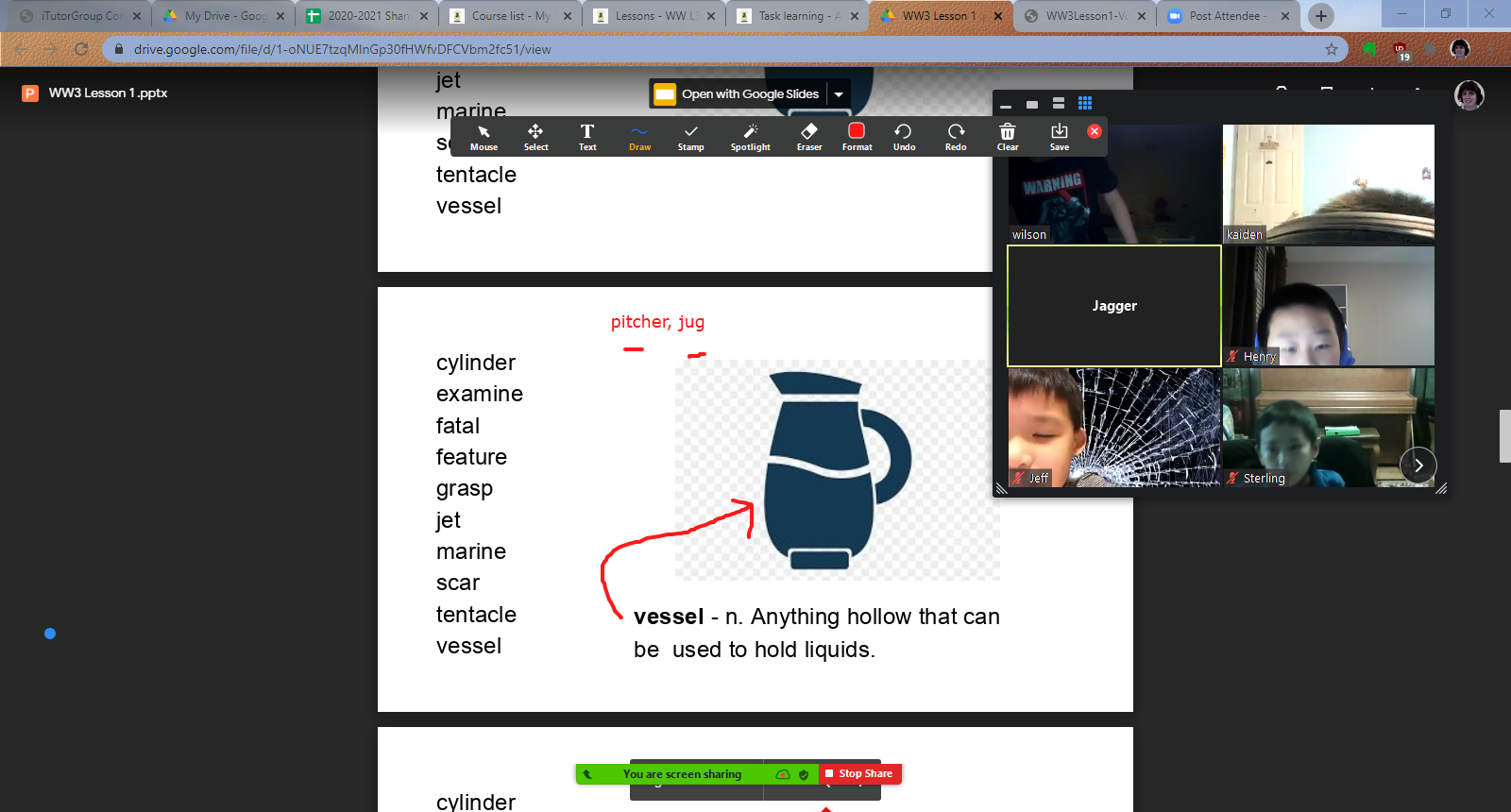Click 'examine' in the word list
The width and height of the screenshot is (1511, 812).
[x=480, y=394]
